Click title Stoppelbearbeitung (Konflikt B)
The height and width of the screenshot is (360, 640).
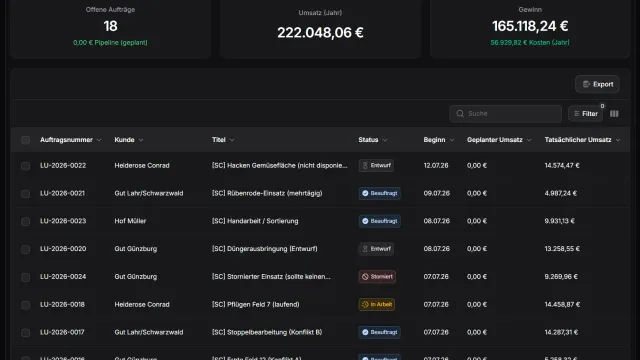pos(267,332)
